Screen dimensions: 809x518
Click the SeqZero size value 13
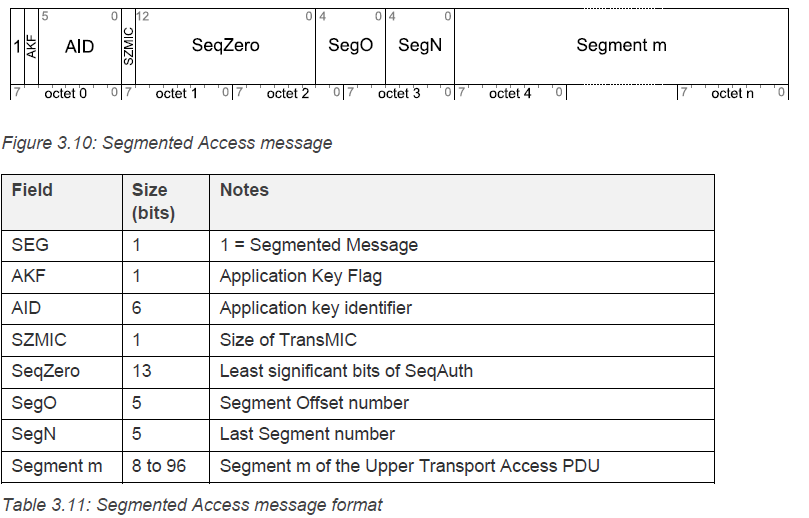141,371
